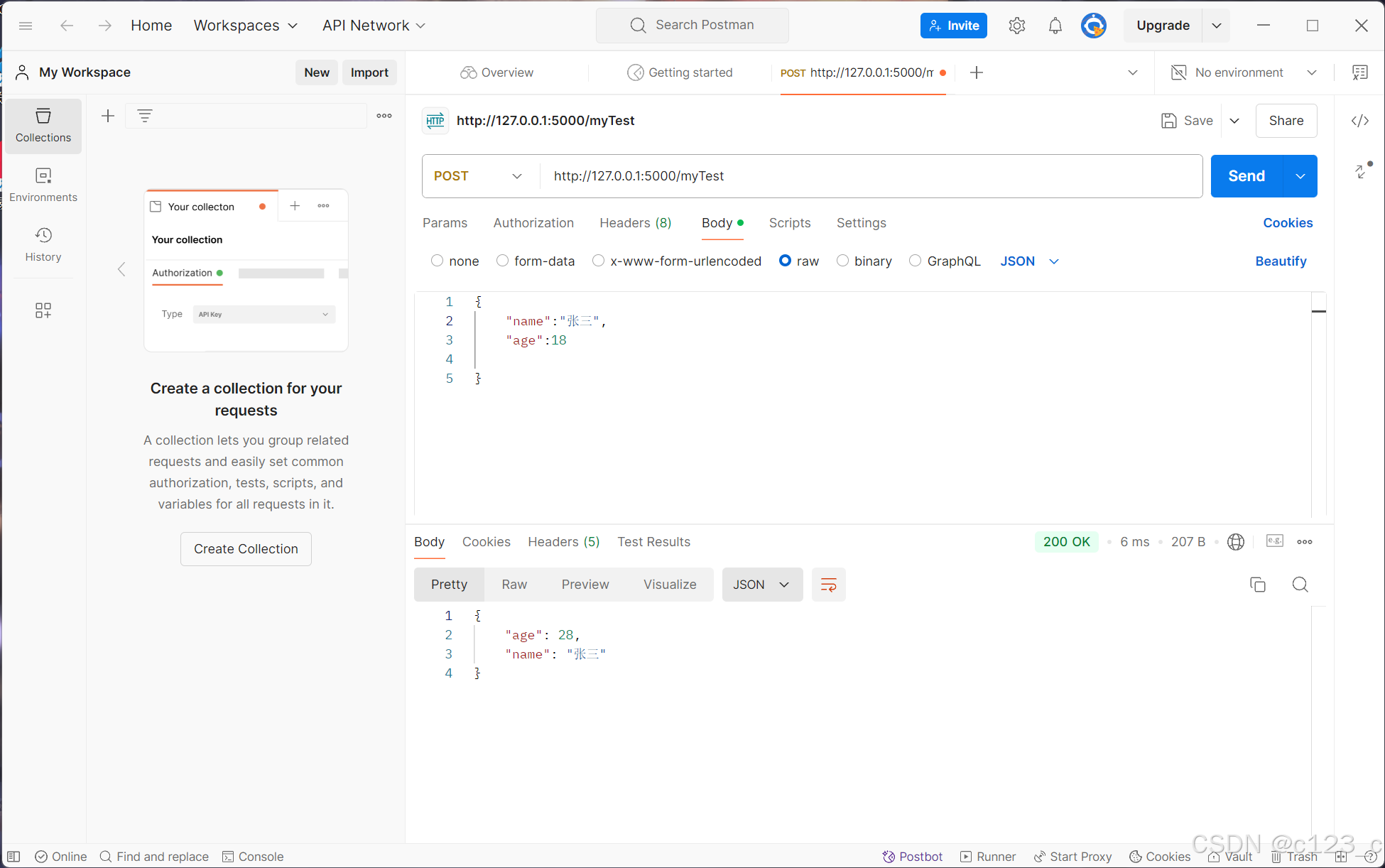Open the notifications bell

[x=1055, y=26]
